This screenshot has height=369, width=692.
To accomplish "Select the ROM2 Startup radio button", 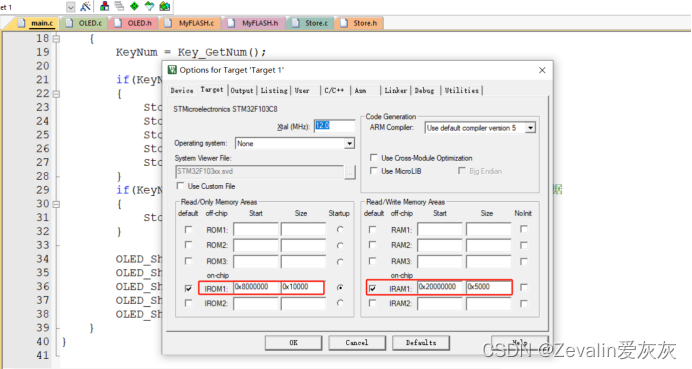I will (x=340, y=245).
